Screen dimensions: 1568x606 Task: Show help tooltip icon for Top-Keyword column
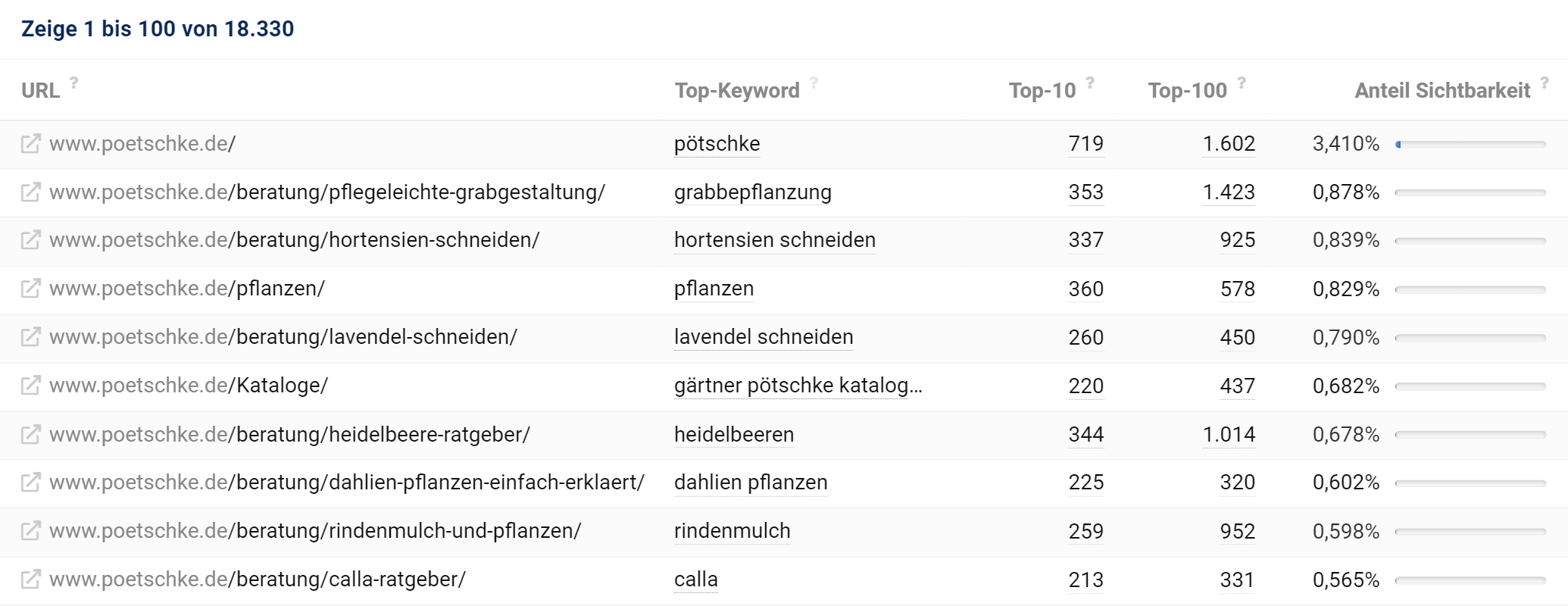[x=814, y=83]
